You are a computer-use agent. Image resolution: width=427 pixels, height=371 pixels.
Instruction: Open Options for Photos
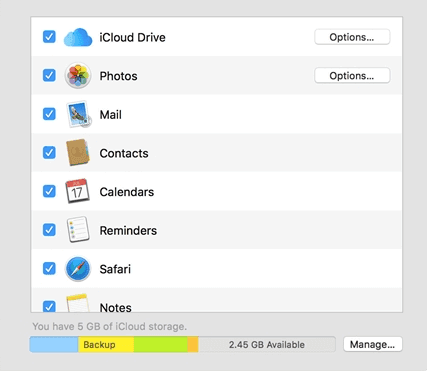(x=352, y=76)
